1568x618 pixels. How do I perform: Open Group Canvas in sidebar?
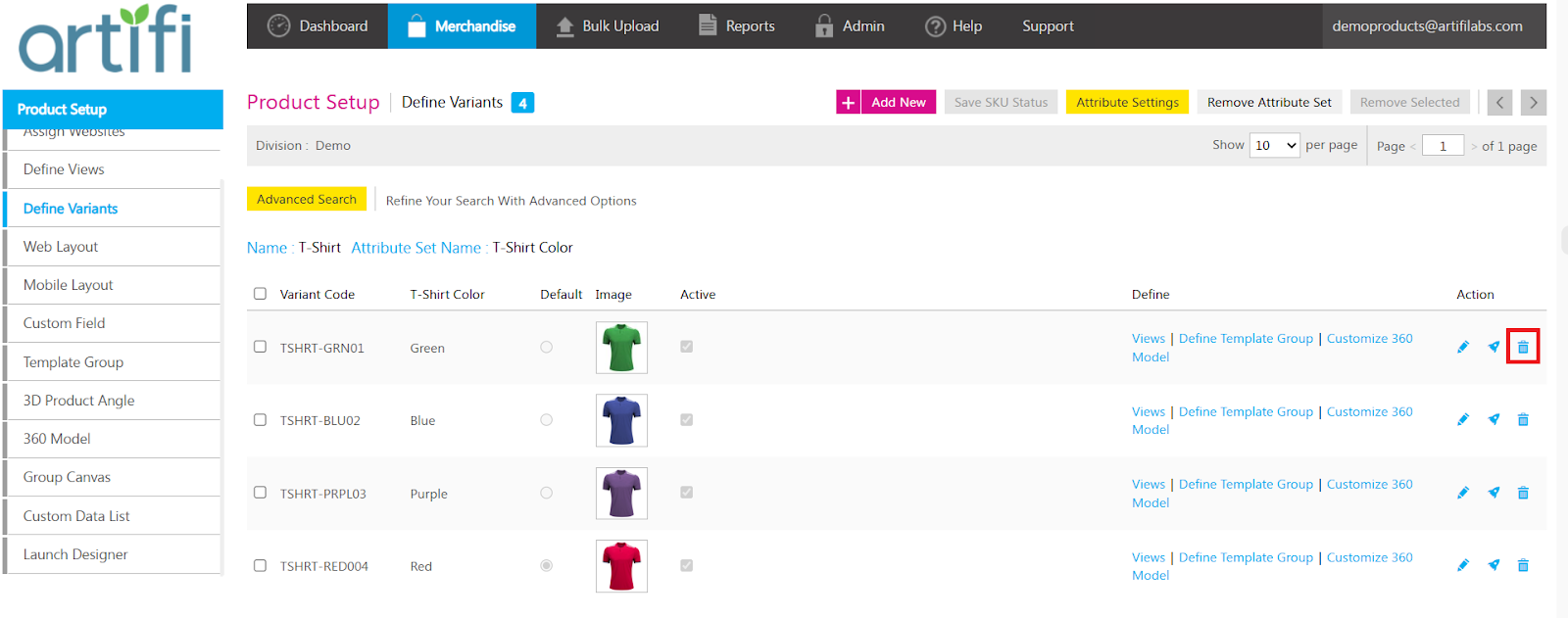click(113, 477)
